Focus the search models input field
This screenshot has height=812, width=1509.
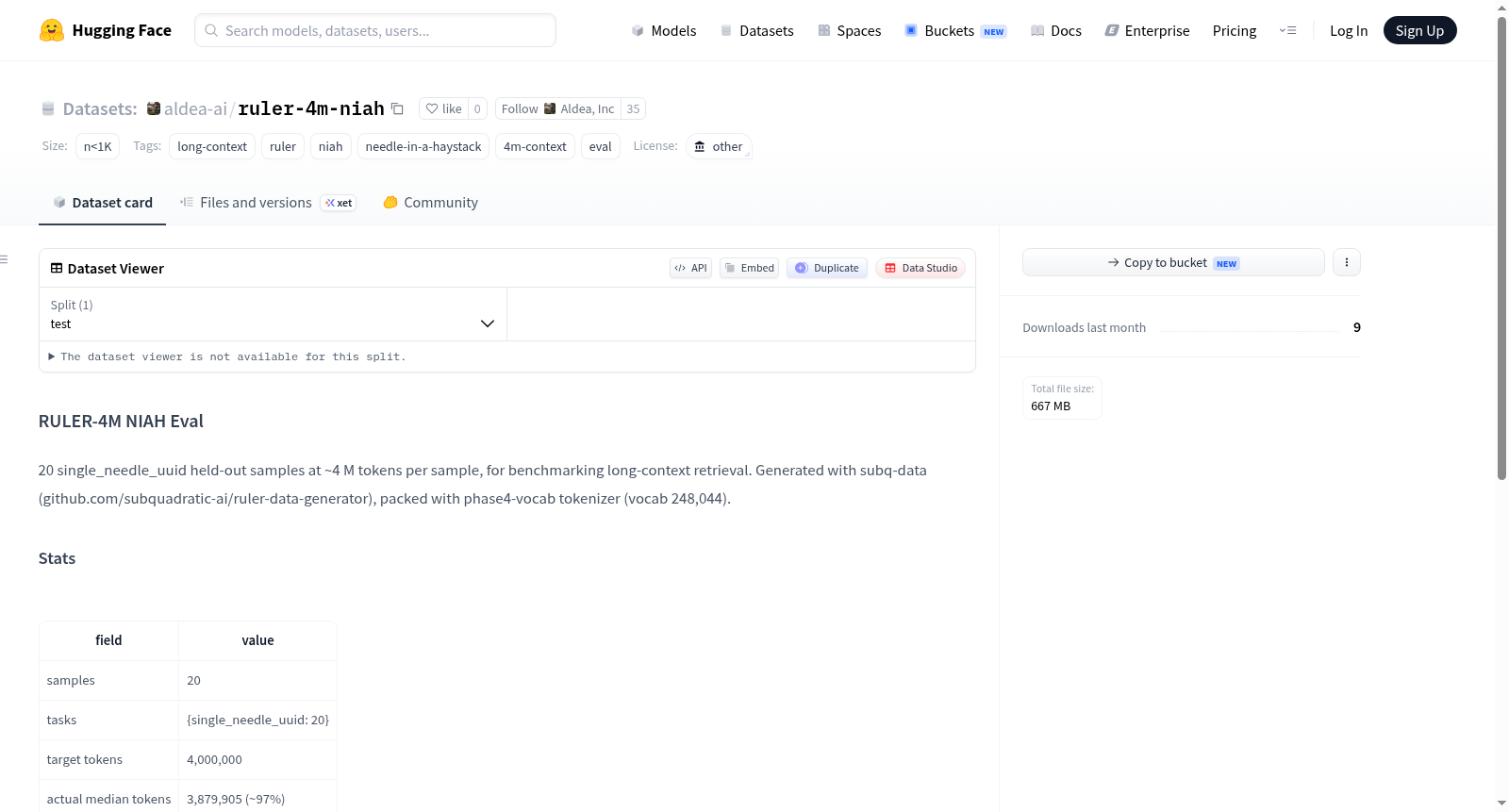tap(375, 30)
